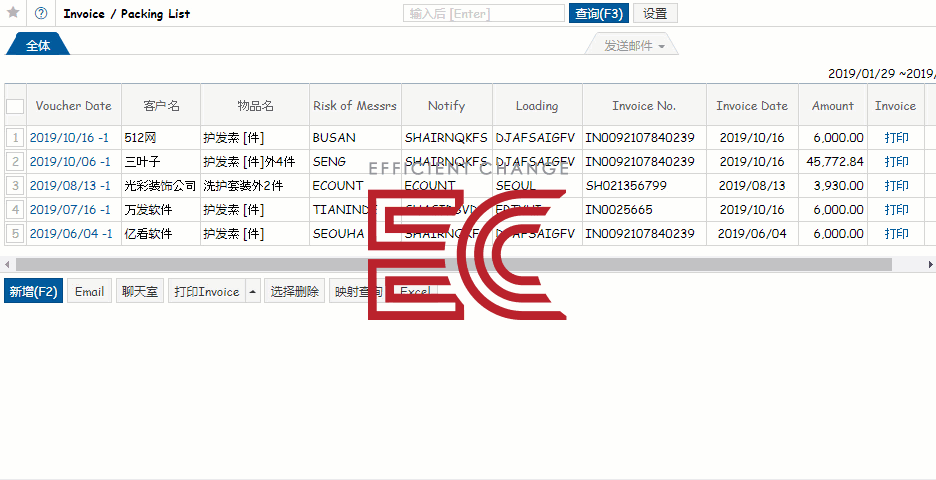The width and height of the screenshot is (936, 480).
Task: Click customer cell 万发软件
Action: pos(161,210)
